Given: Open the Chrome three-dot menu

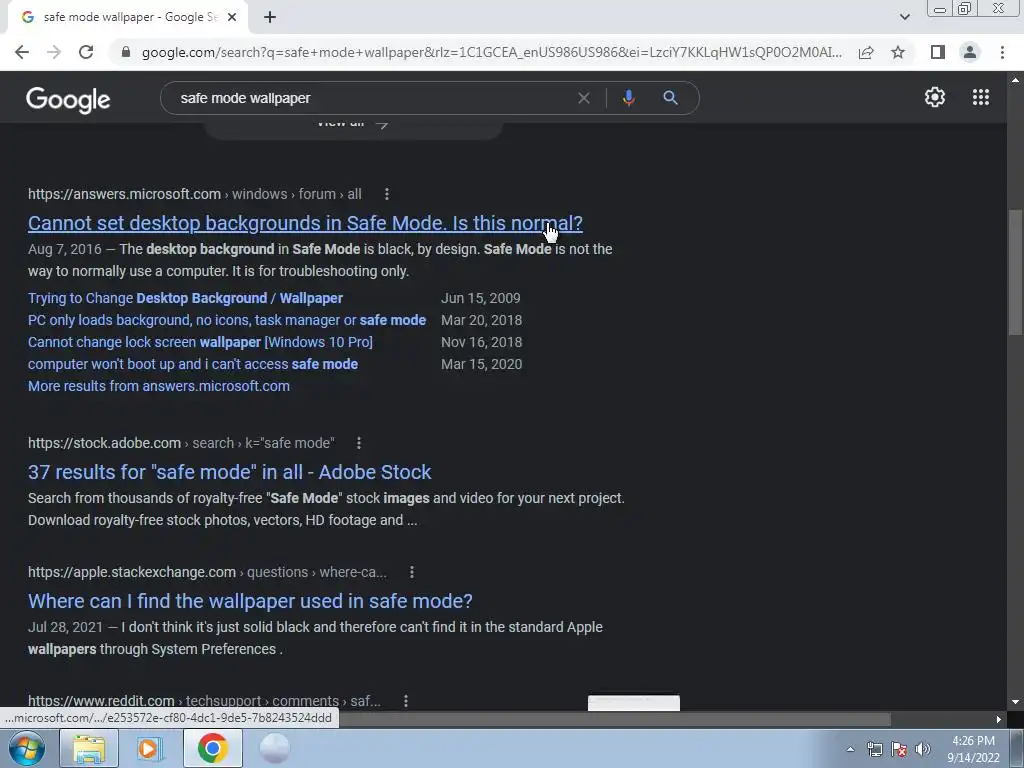Looking at the screenshot, I should click(x=1002, y=52).
